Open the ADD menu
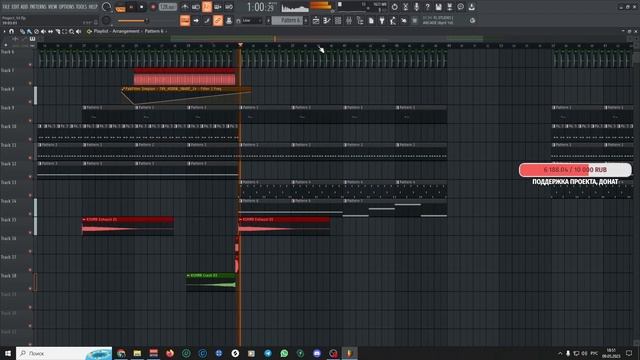The height and width of the screenshot is (360, 640). tap(23, 7)
